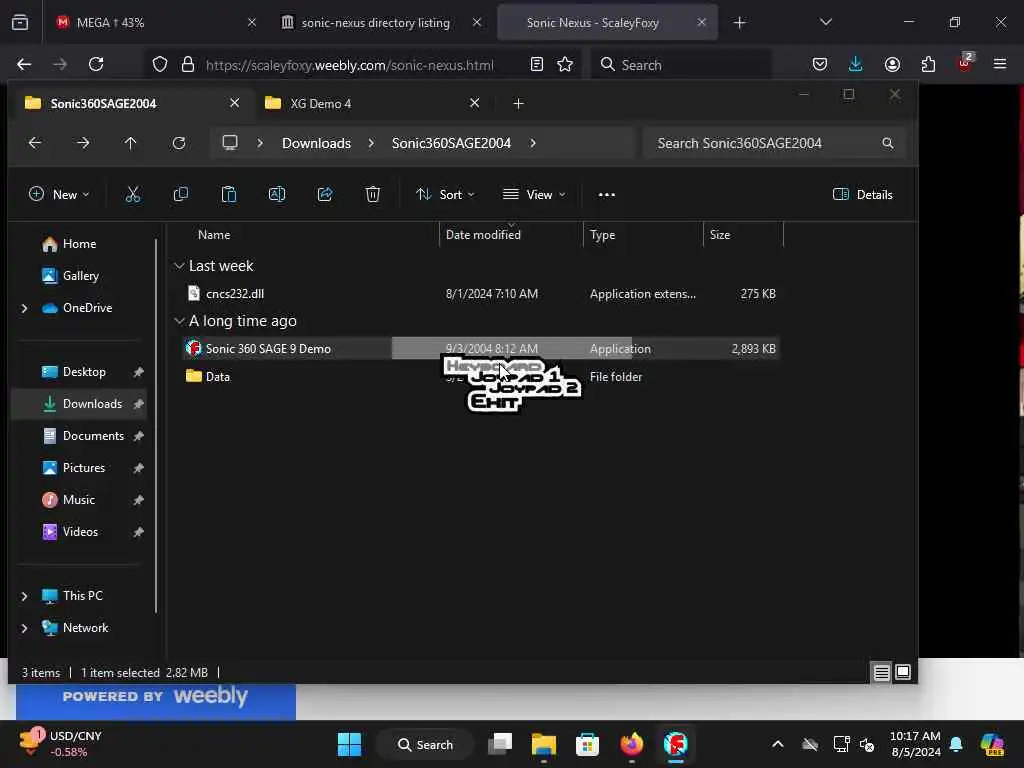Expand the This PC tree node
Viewport: 1024px width, 768px height.
25,596
